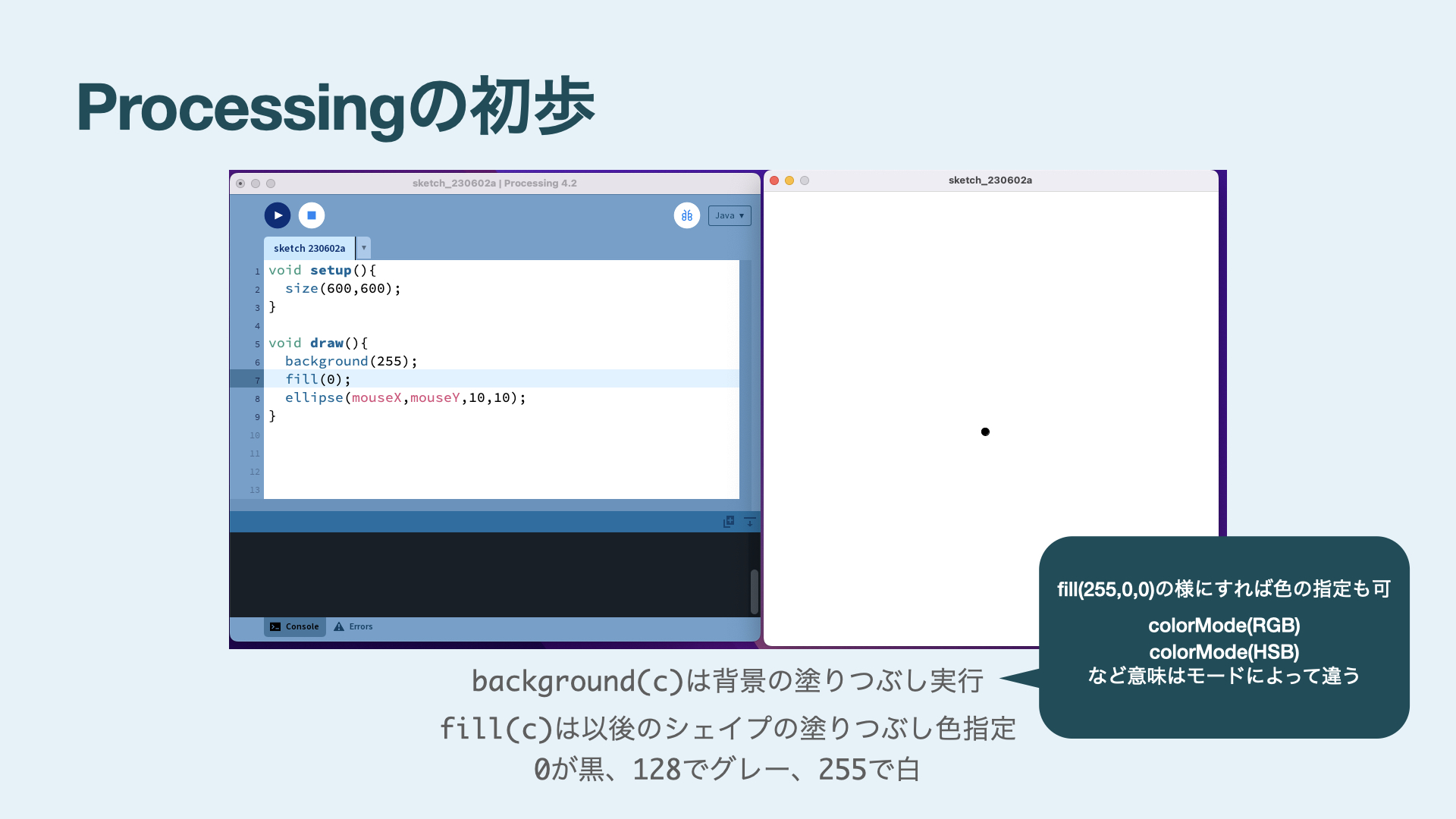Click the Run (play) button

[278, 215]
